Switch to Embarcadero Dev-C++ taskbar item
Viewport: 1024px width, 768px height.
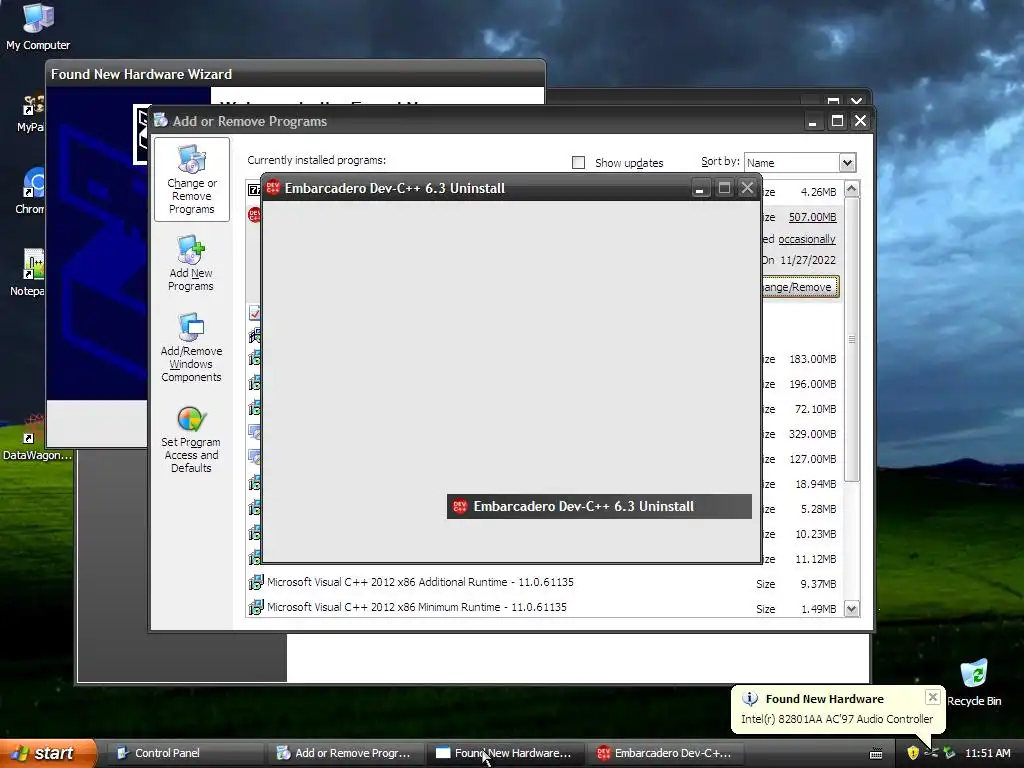665,753
